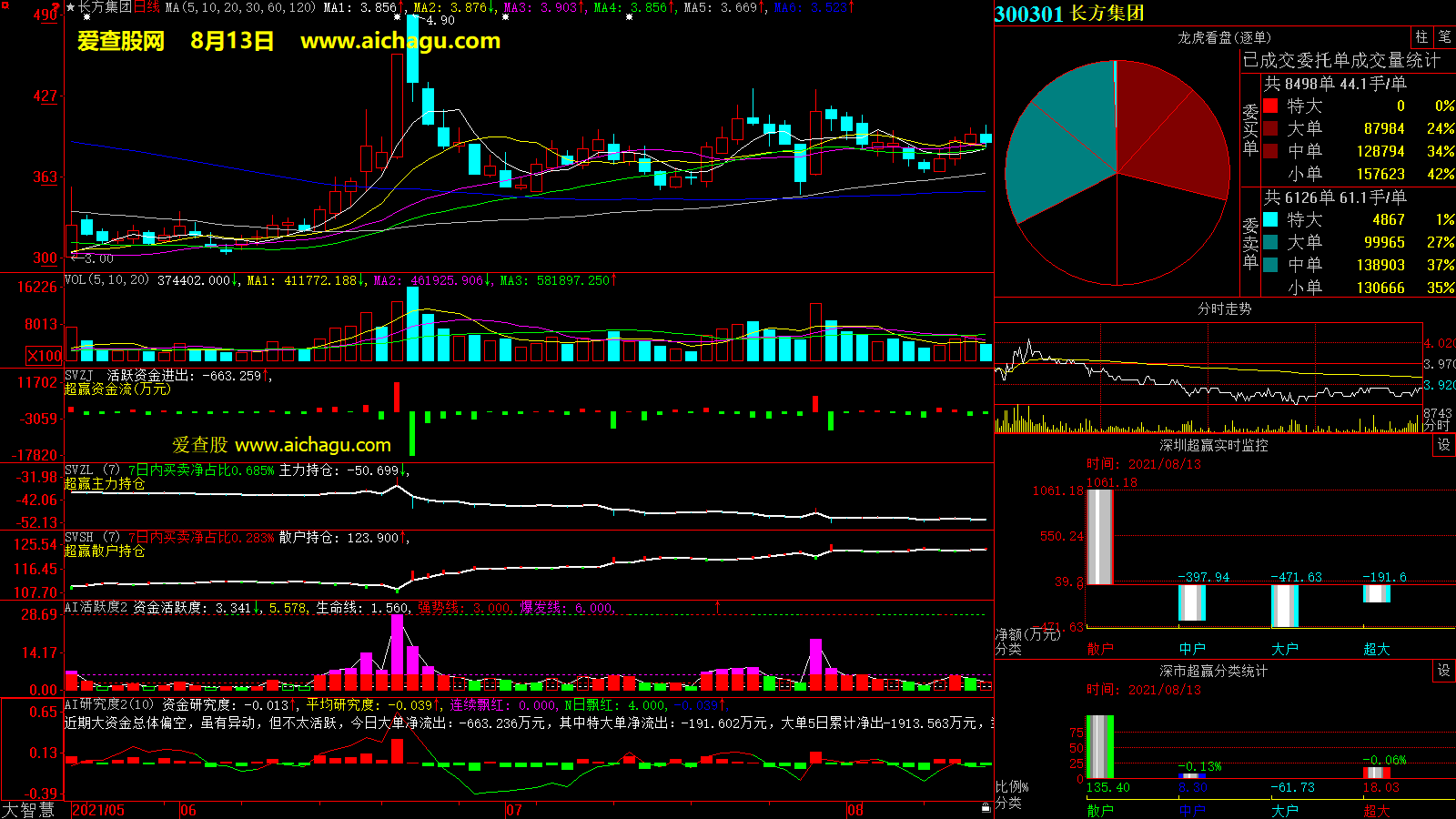Open 设 settings for 深市超赢分类统计 panel
The image size is (1456, 819).
[1444, 671]
